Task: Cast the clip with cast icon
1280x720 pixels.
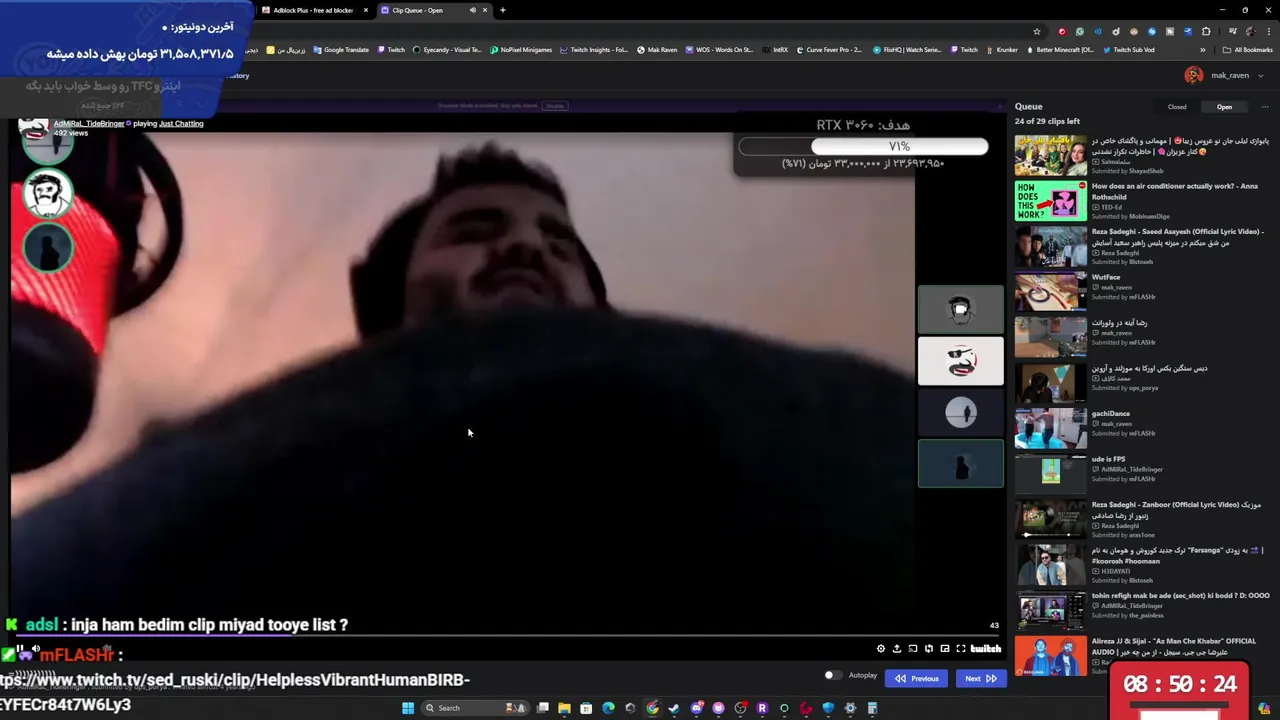Action: (x=913, y=649)
